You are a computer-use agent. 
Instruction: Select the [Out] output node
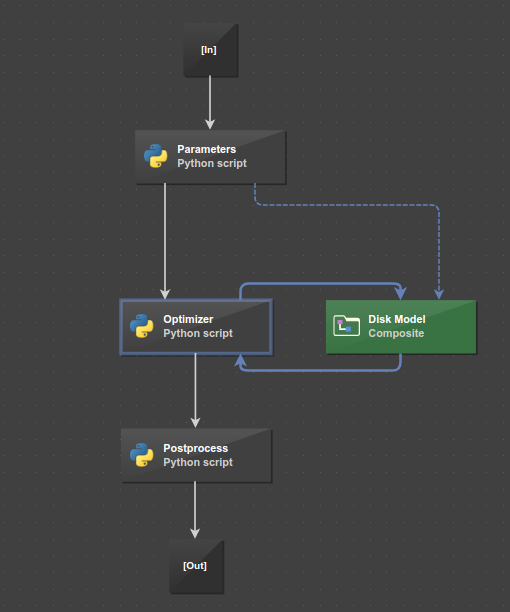197,566
